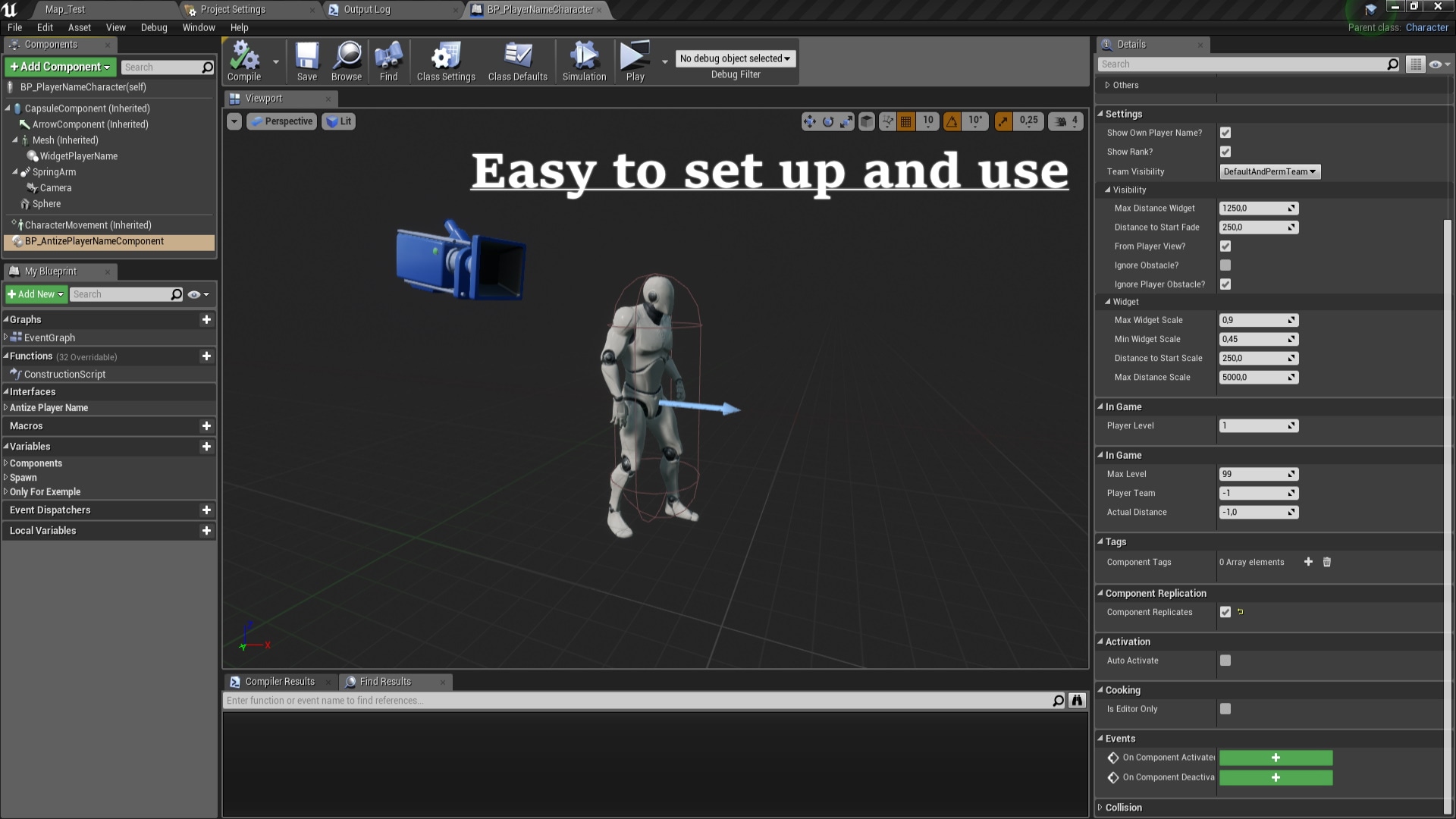Open Class Defaults from toolbar
This screenshot has height=819, width=1456.
pos(517,60)
